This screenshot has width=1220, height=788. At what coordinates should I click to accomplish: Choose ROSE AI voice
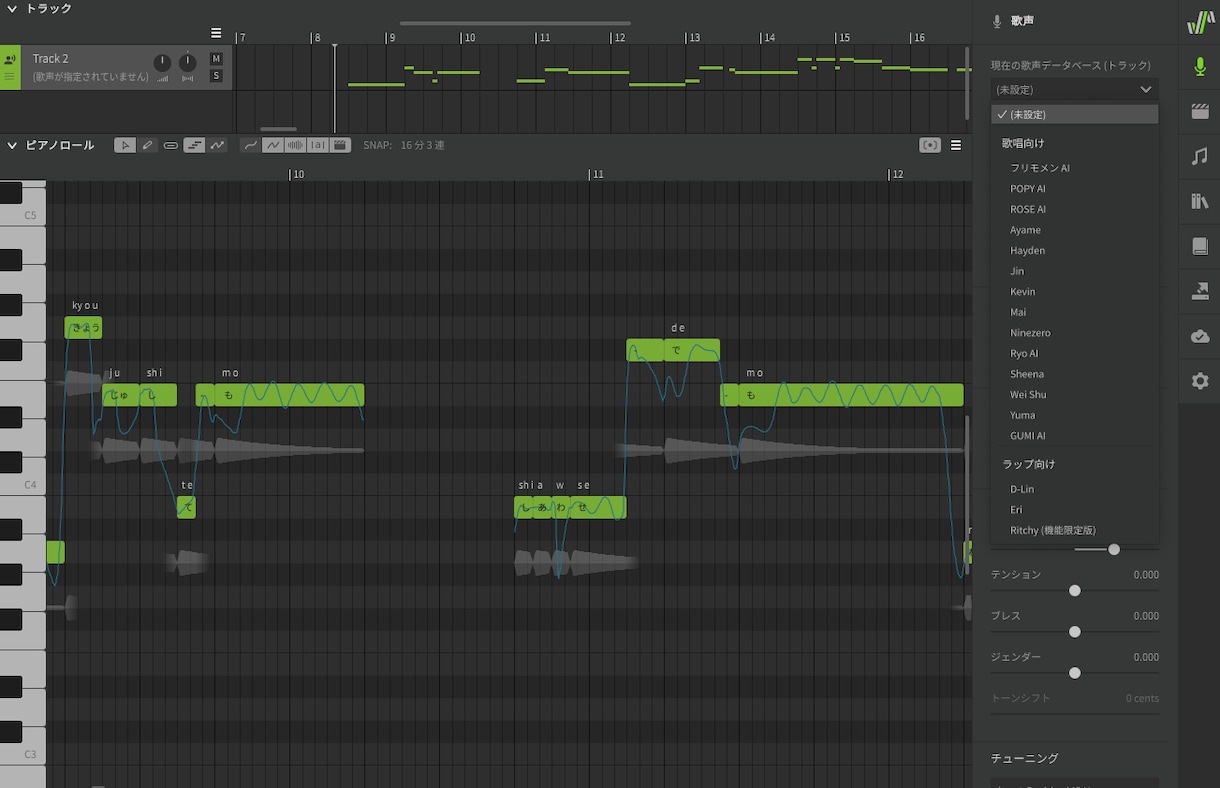point(1028,209)
